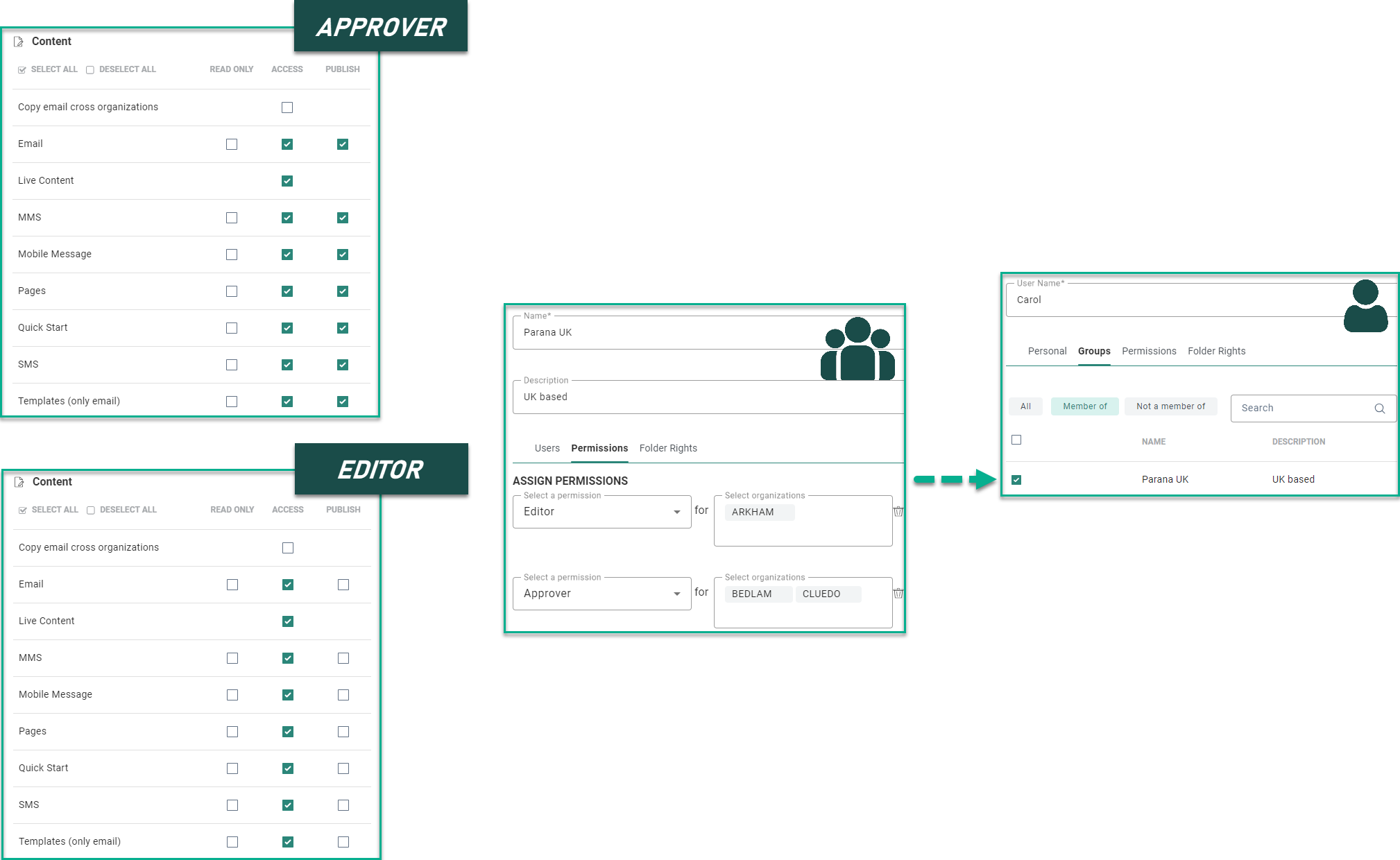The image size is (1400, 860).
Task: Click the Content document icon in Approver panel
Action: click(19, 42)
